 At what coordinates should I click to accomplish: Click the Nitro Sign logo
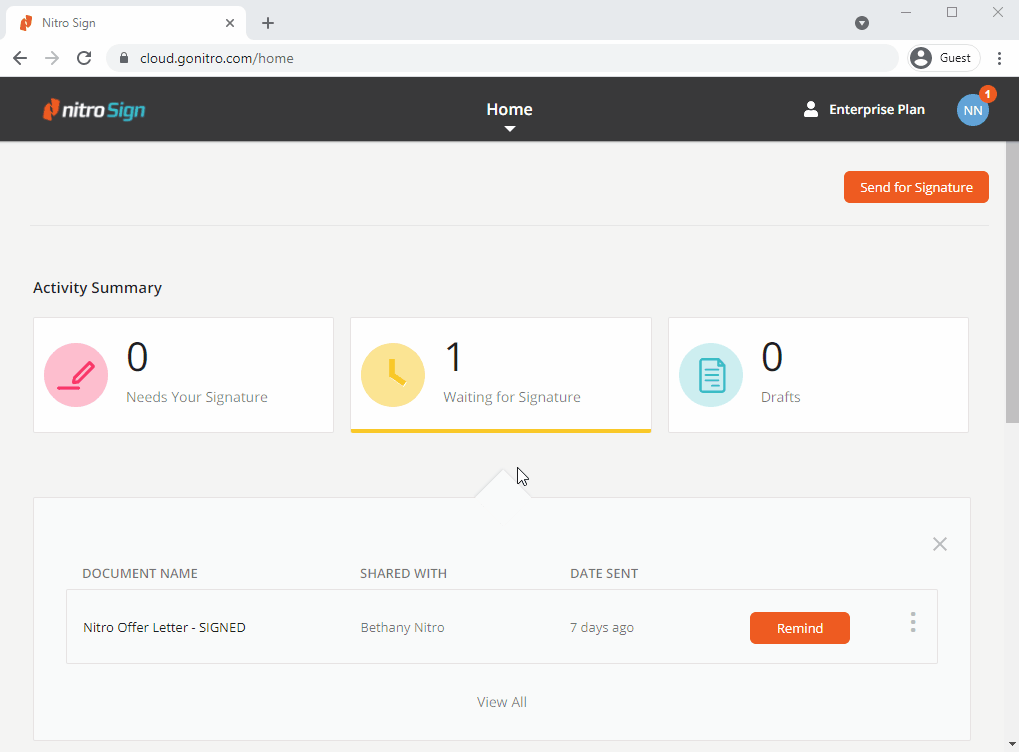click(x=94, y=110)
